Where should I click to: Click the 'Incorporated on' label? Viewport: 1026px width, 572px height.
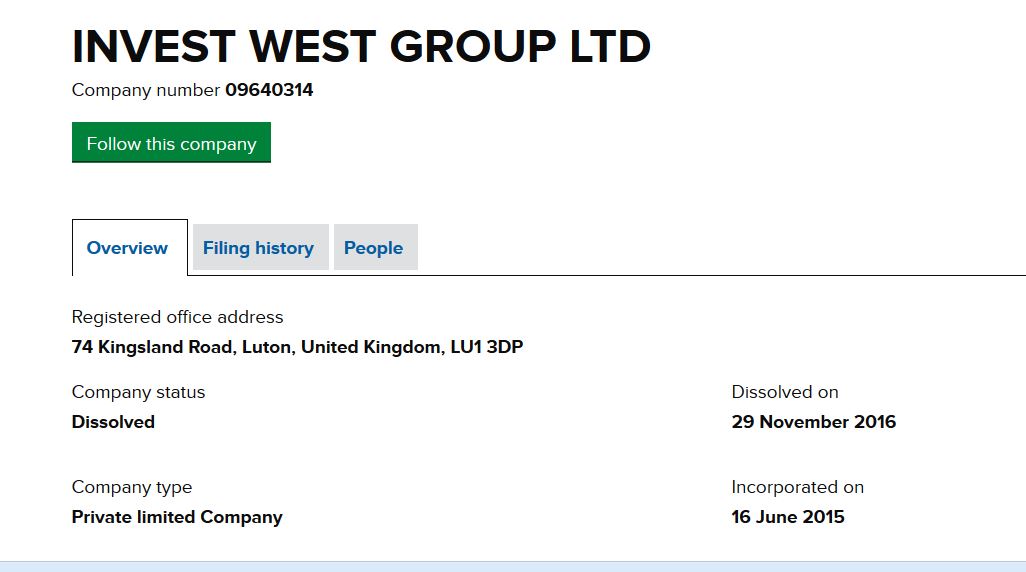click(x=797, y=487)
